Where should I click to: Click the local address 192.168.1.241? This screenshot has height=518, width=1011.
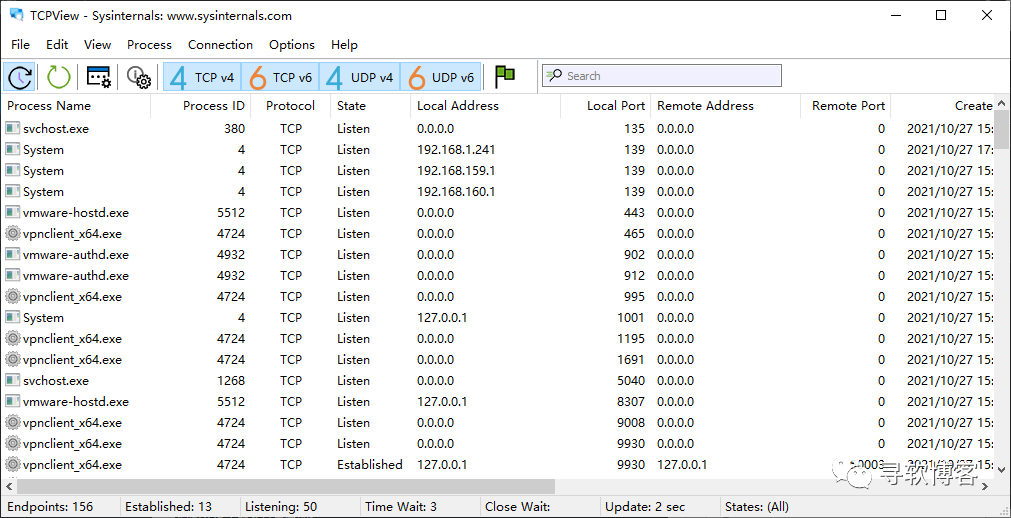[x=456, y=150]
